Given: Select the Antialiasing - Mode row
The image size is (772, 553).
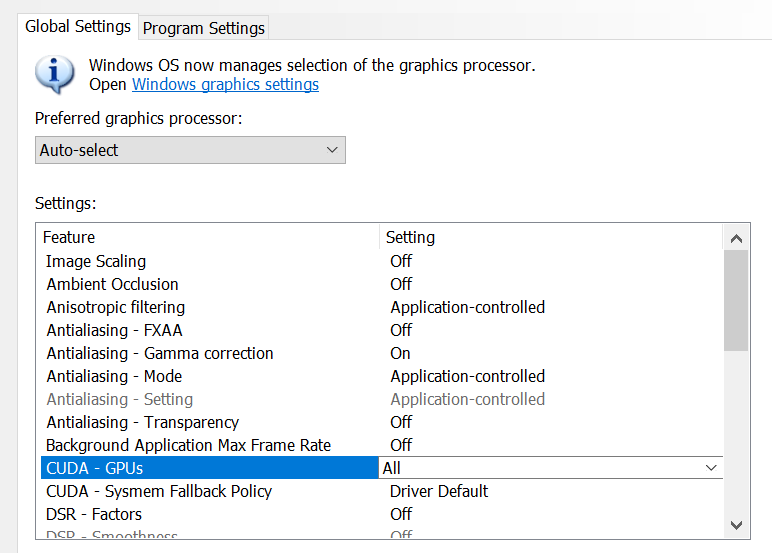Looking at the screenshot, I should 114,376.
